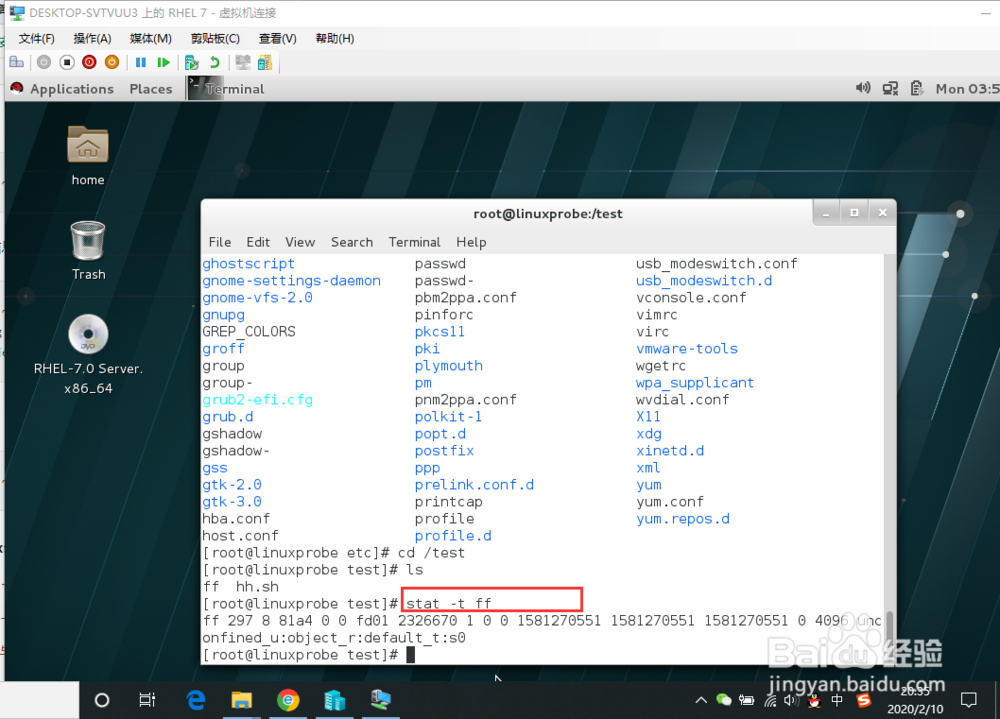Image resolution: width=1000 pixels, height=719 pixels.
Task: Turn off the VM with the black square icon
Action: click(x=66, y=62)
